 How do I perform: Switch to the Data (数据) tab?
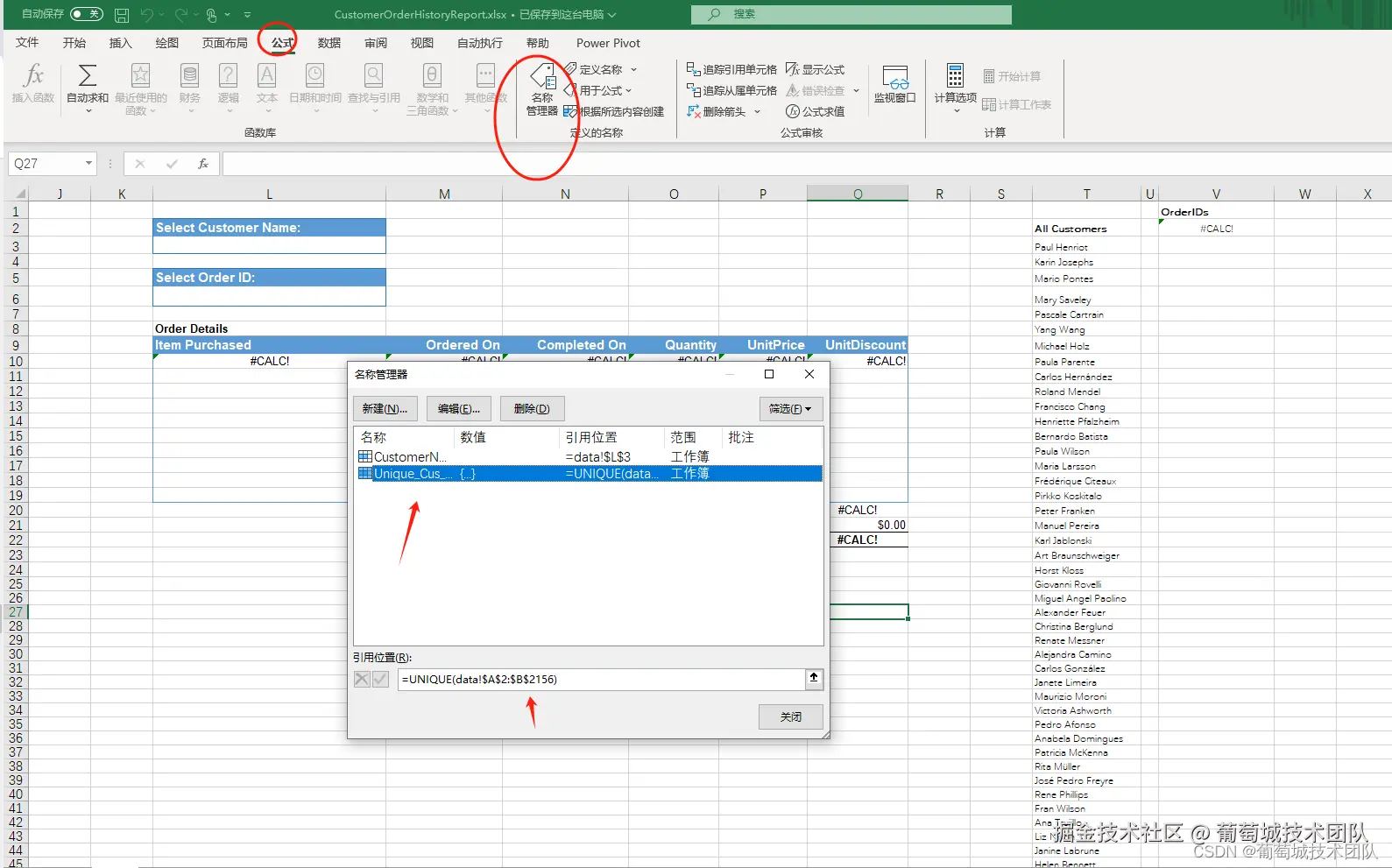point(329,43)
